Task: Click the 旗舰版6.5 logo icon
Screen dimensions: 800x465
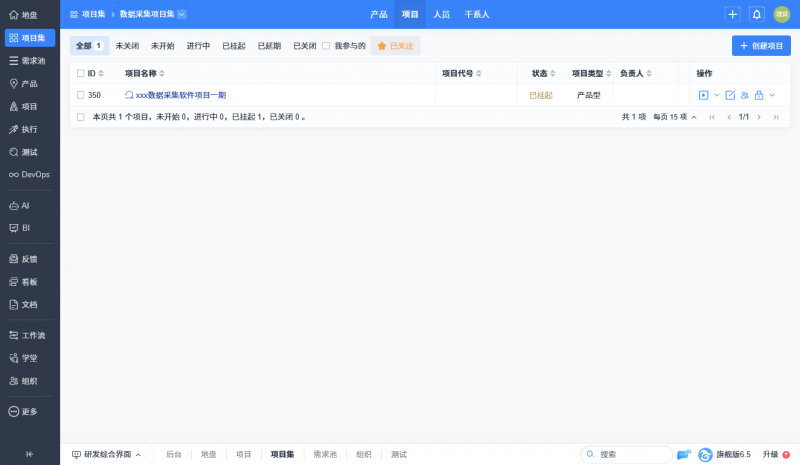Action: [705, 454]
